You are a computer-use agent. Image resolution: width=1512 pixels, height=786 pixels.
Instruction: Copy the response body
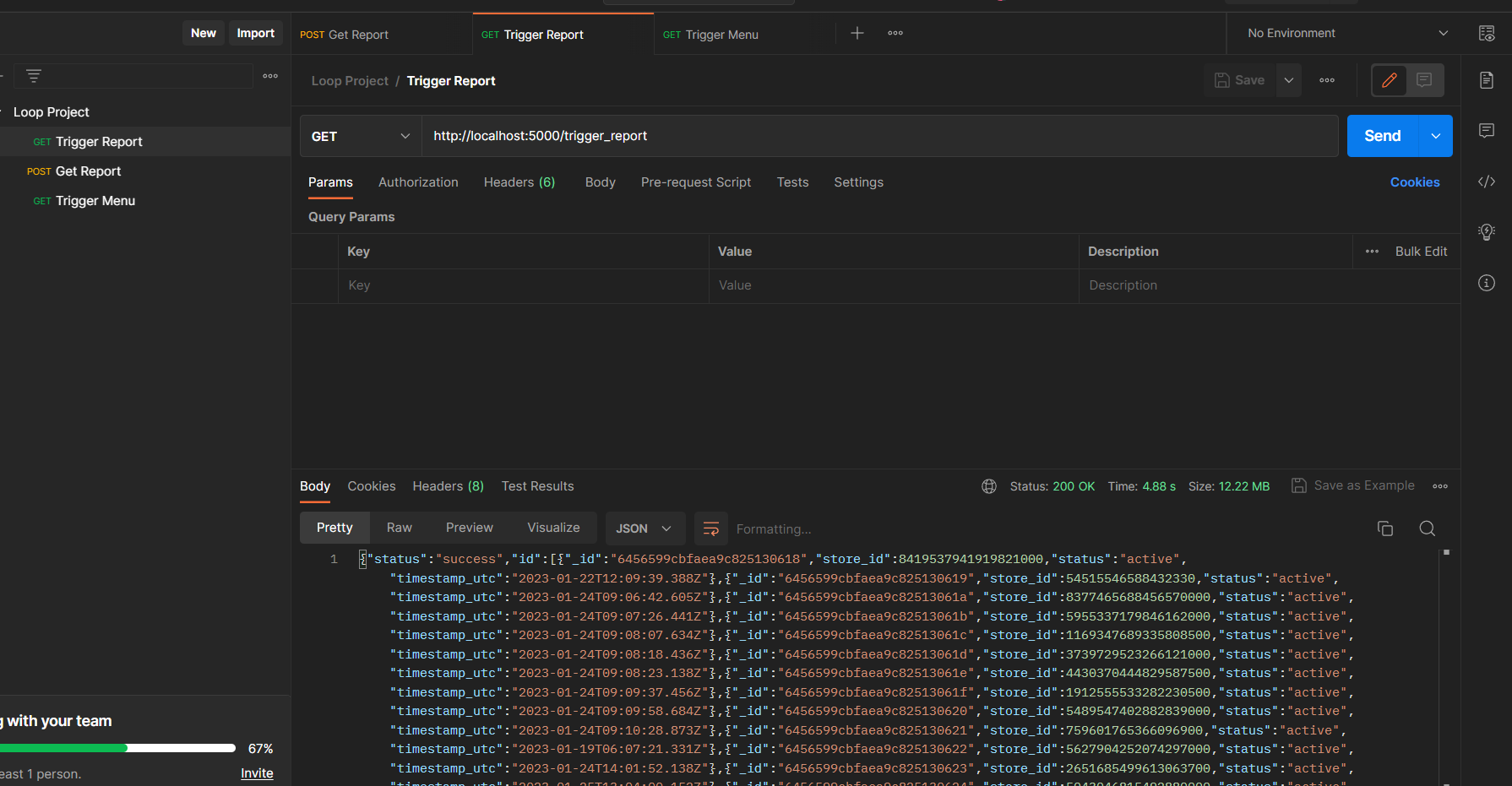coord(1385,528)
